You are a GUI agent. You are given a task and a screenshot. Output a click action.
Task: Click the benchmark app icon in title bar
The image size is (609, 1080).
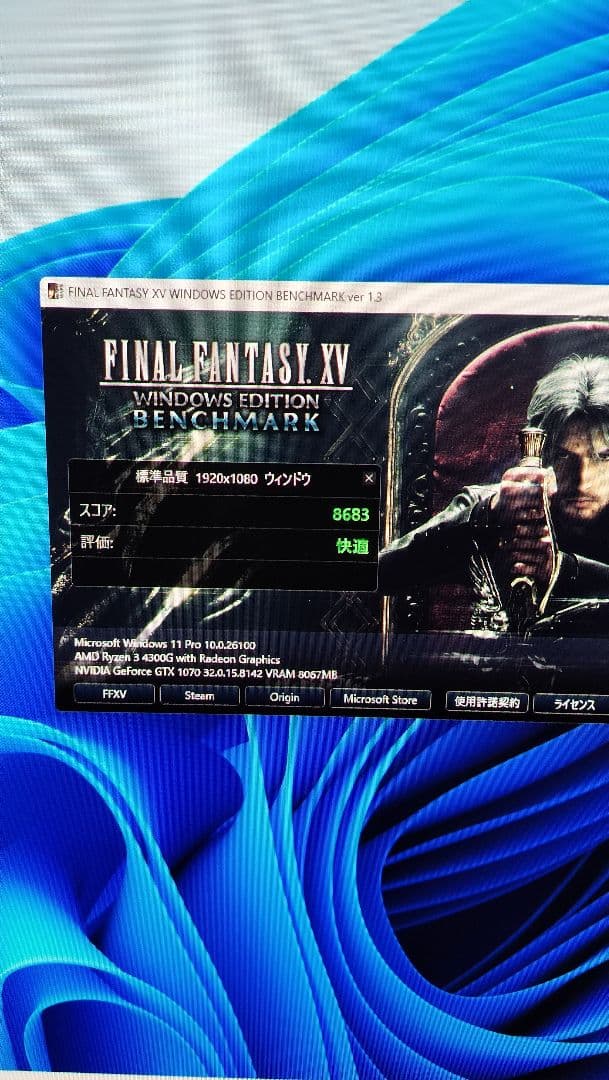55,291
